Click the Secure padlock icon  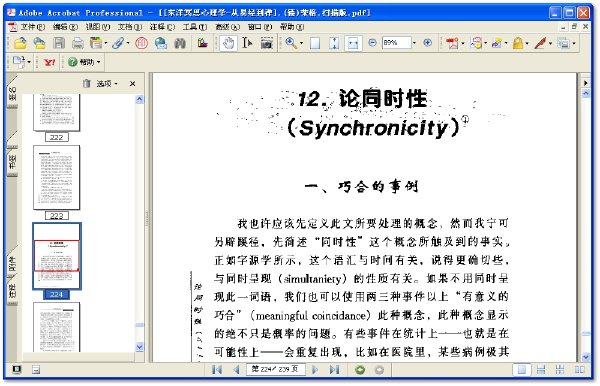pos(518,43)
